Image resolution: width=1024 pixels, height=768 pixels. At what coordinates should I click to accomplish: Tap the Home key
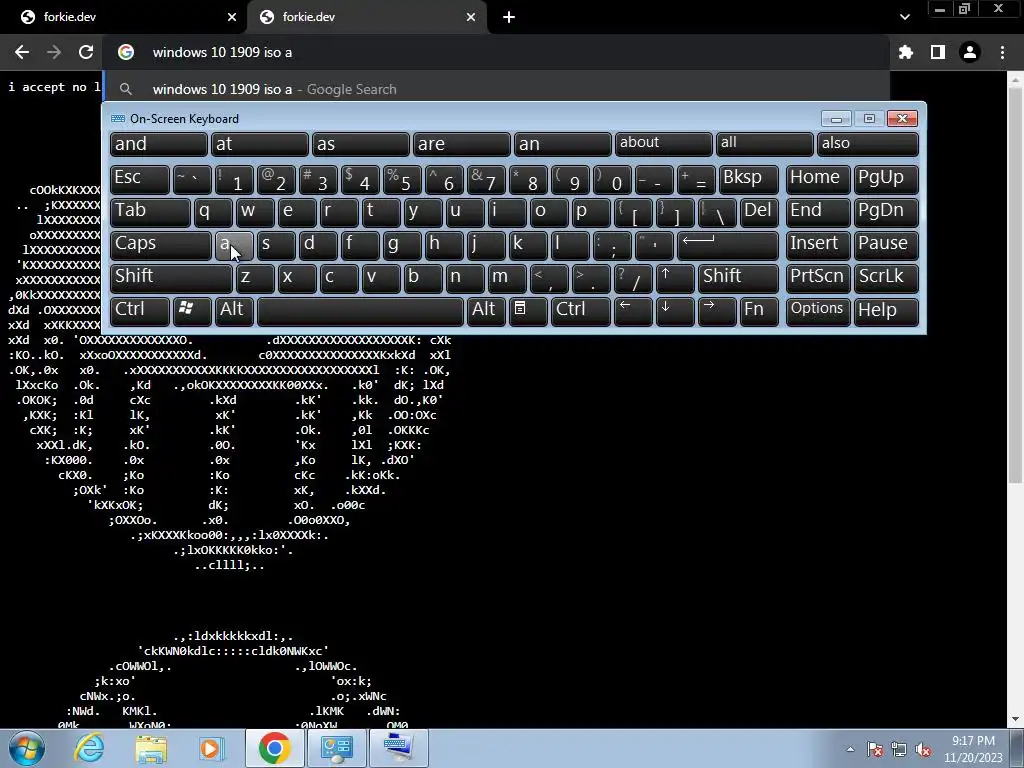click(x=818, y=179)
